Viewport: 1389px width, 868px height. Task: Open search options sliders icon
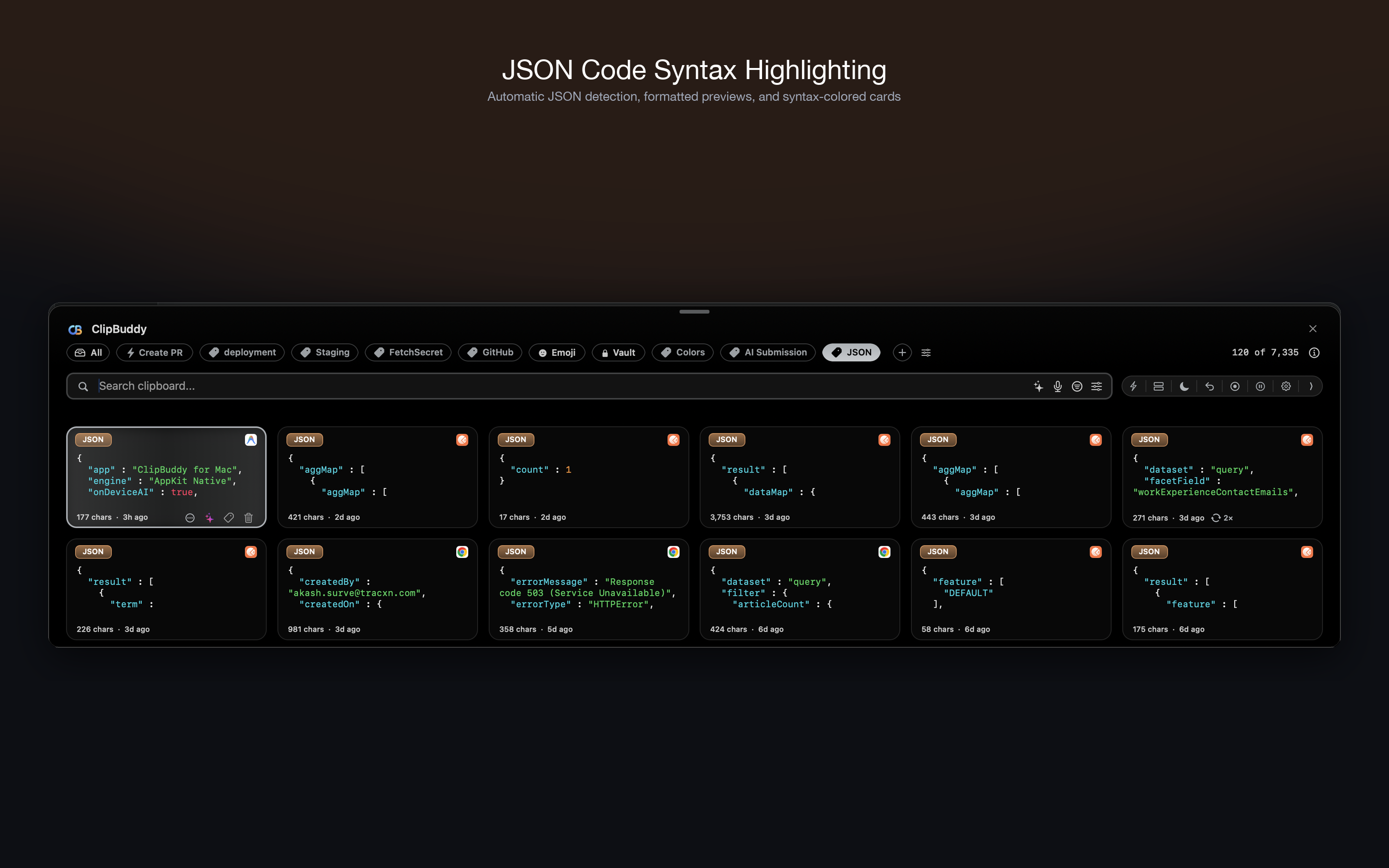pos(1097,386)
